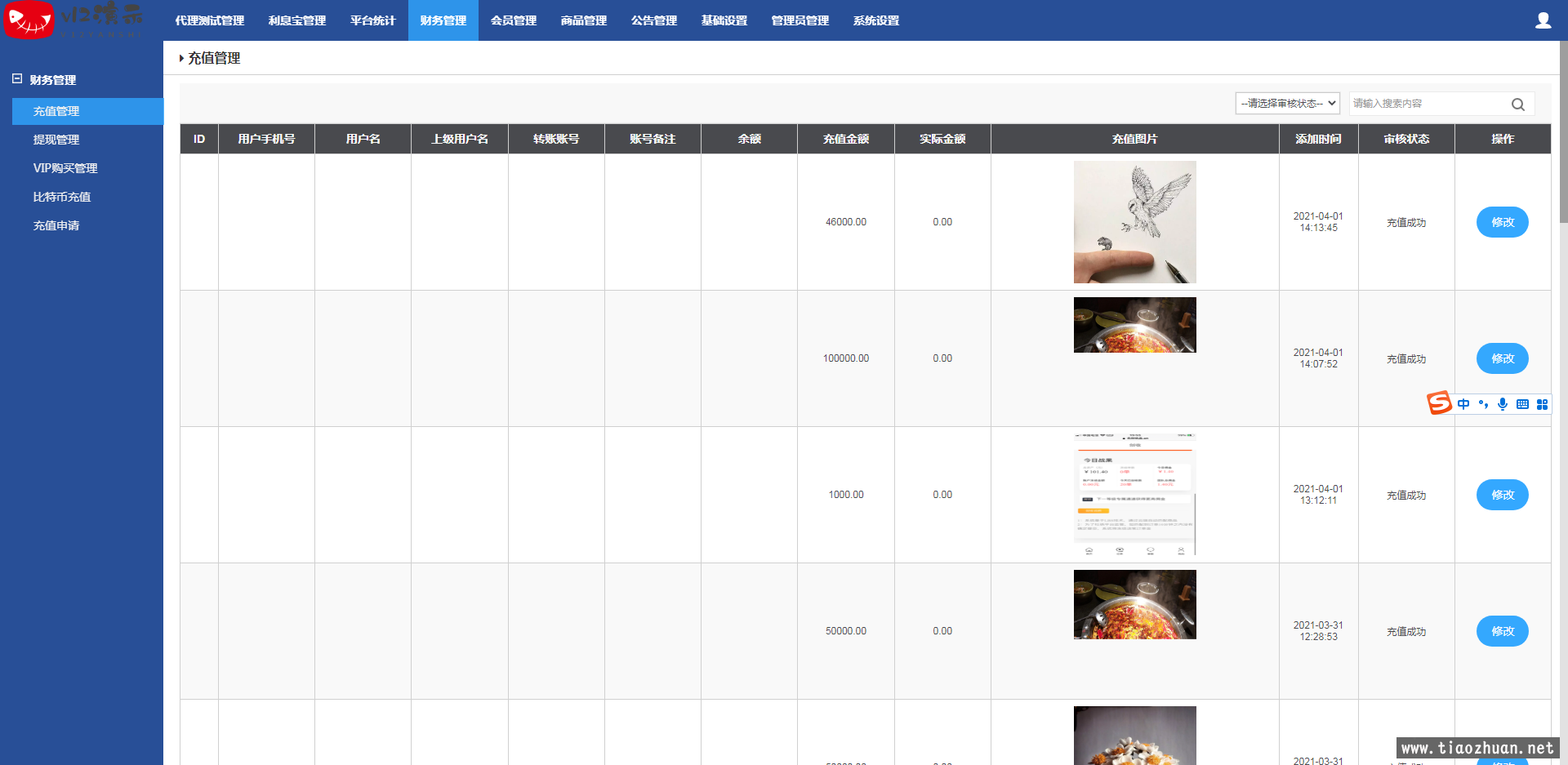Toggle the Sogou punctuation mode icon

[x=1483, y=404]
